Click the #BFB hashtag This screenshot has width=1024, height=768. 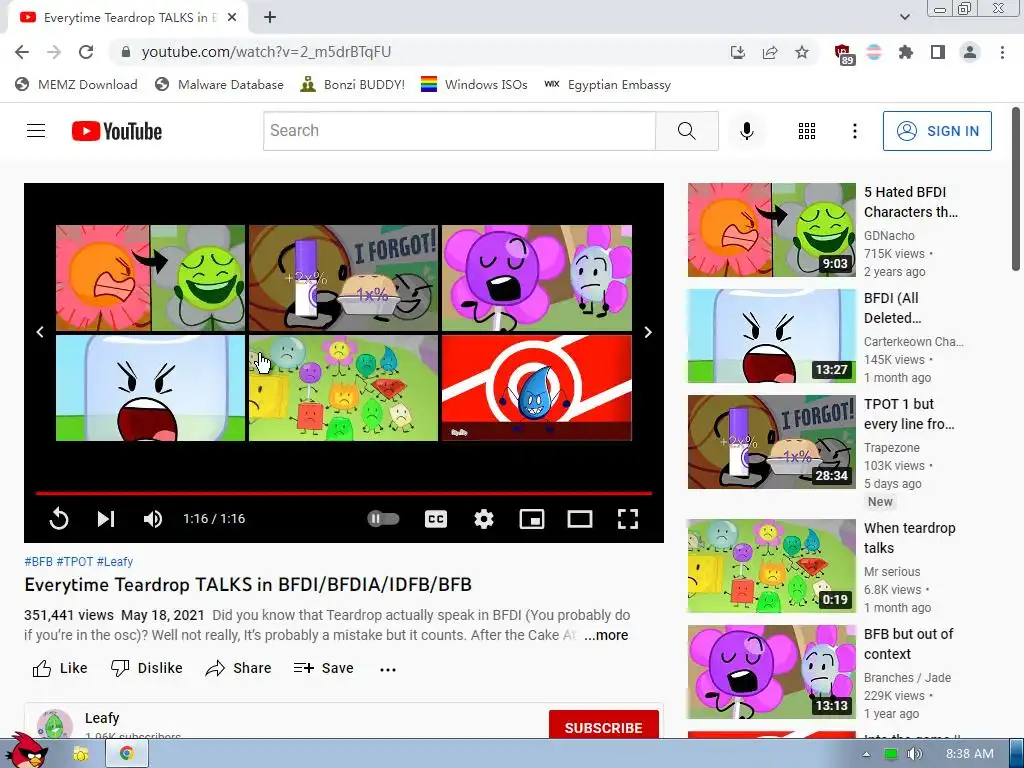point(39,562)
